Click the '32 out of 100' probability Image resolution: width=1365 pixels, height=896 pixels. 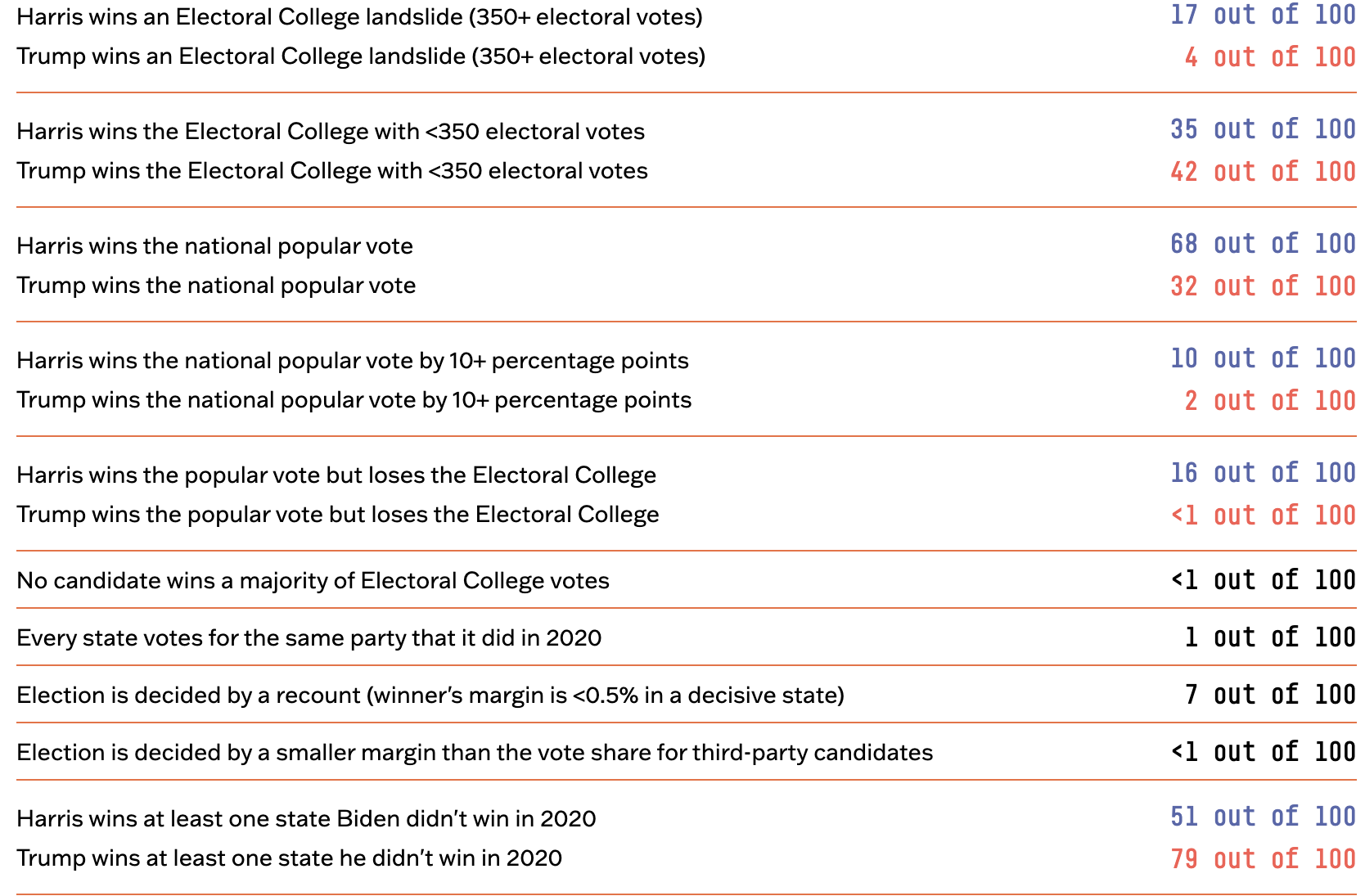(x=1263, y=286)
